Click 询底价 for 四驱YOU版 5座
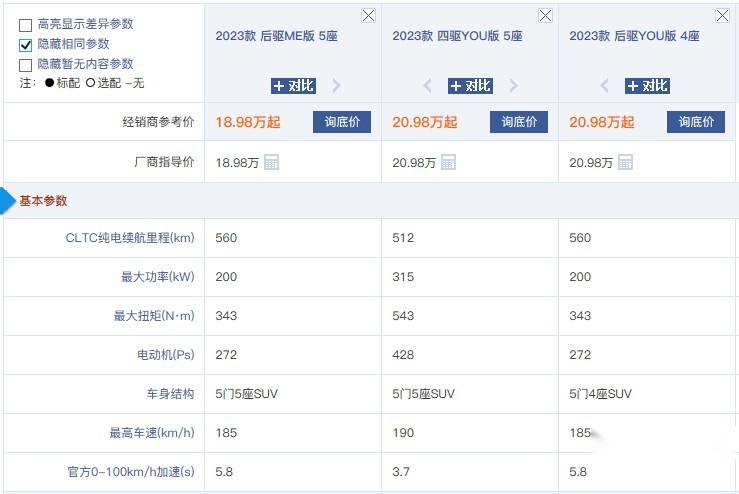 point(519,122)
